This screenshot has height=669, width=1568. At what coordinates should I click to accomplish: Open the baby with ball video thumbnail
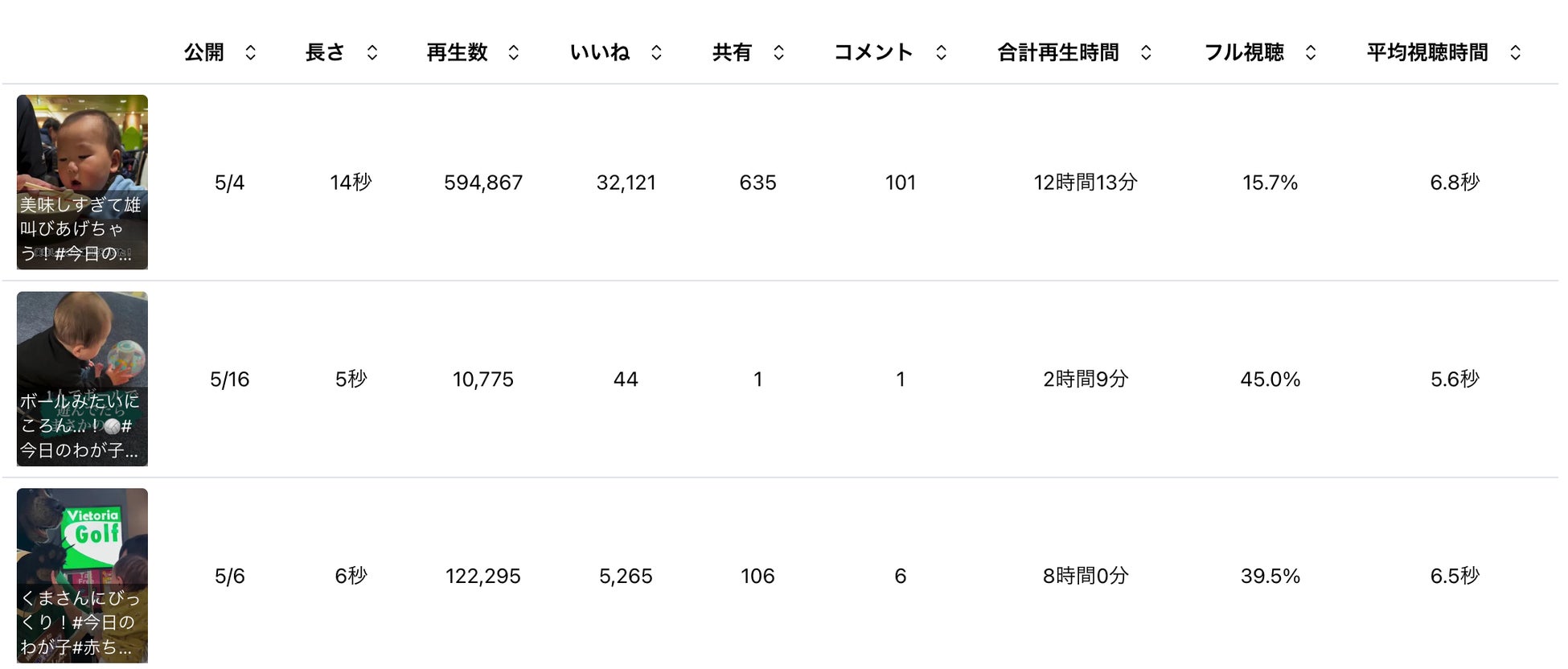[x=82, y=379]
